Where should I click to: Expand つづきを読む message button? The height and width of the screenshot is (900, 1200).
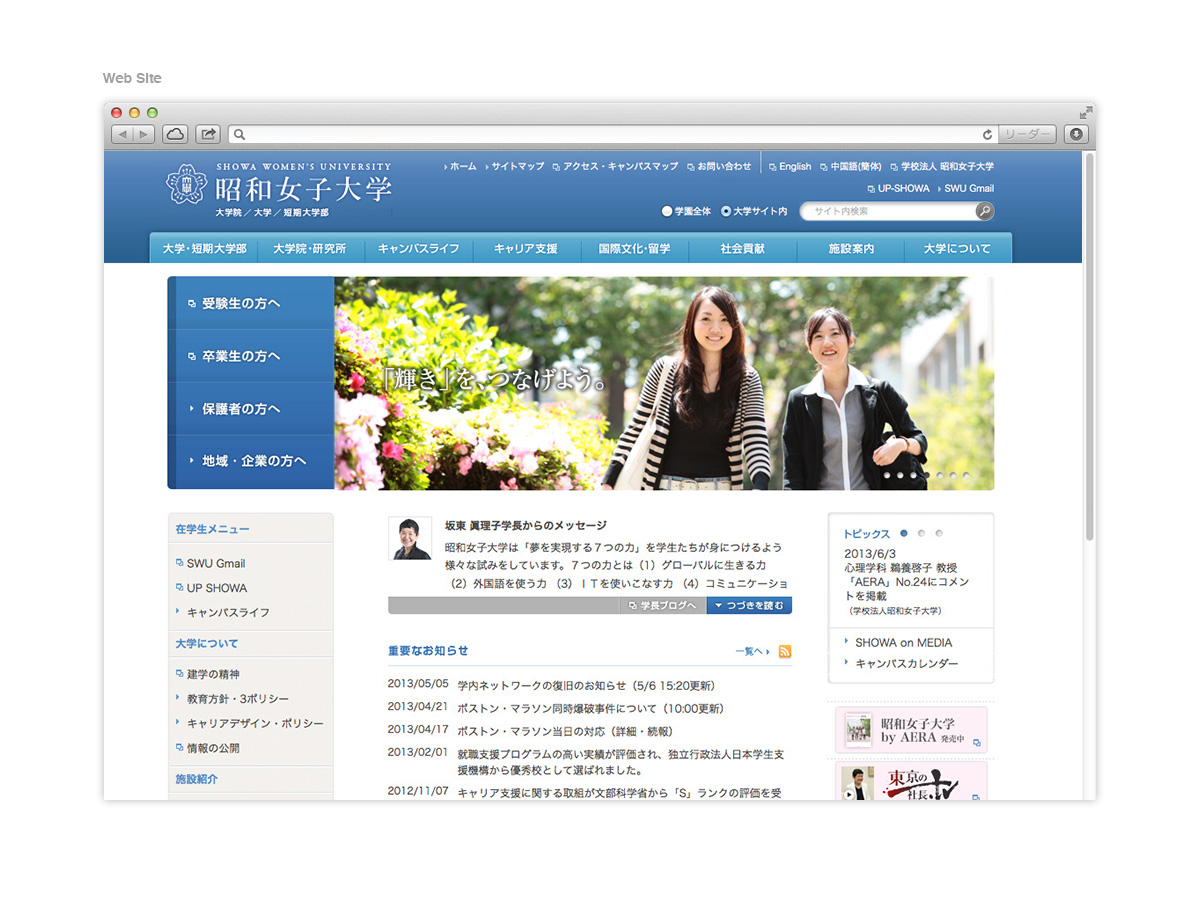pos(749,605)
